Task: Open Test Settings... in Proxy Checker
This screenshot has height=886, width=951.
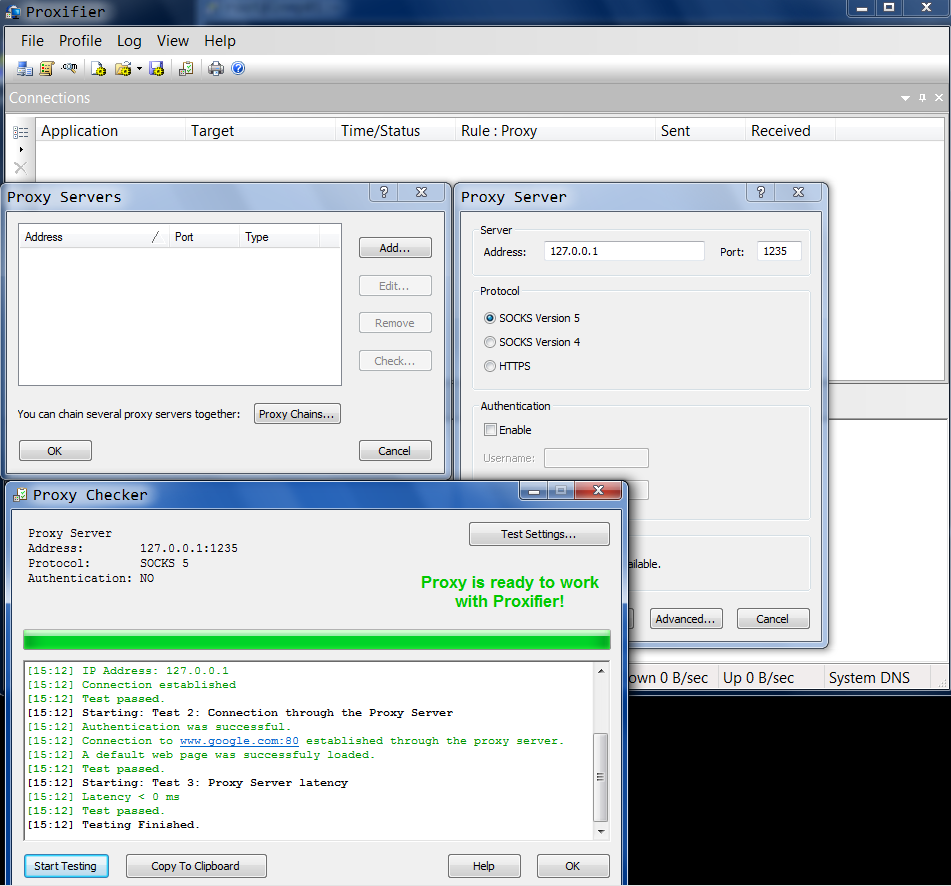Action: (x=539, y=534)
